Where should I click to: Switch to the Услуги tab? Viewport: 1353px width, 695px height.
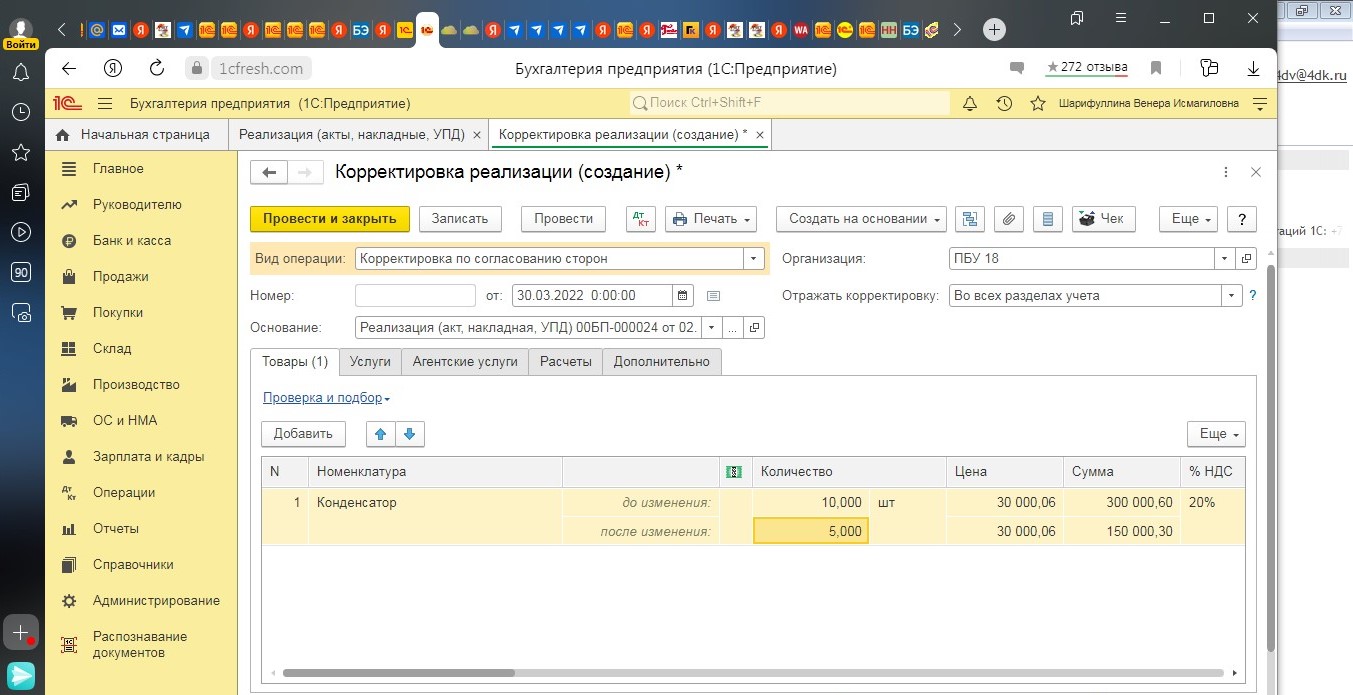click(x=370, y=362)
